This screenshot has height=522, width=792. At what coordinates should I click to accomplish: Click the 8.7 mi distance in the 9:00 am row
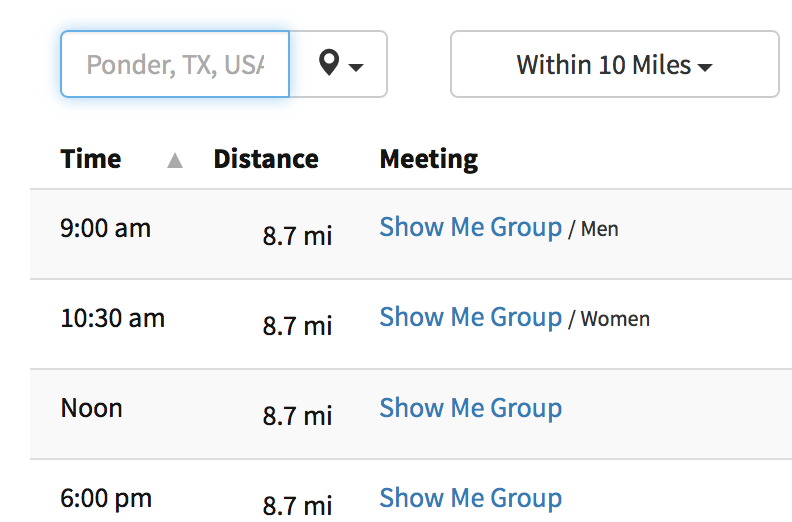(x=297, y=236)
